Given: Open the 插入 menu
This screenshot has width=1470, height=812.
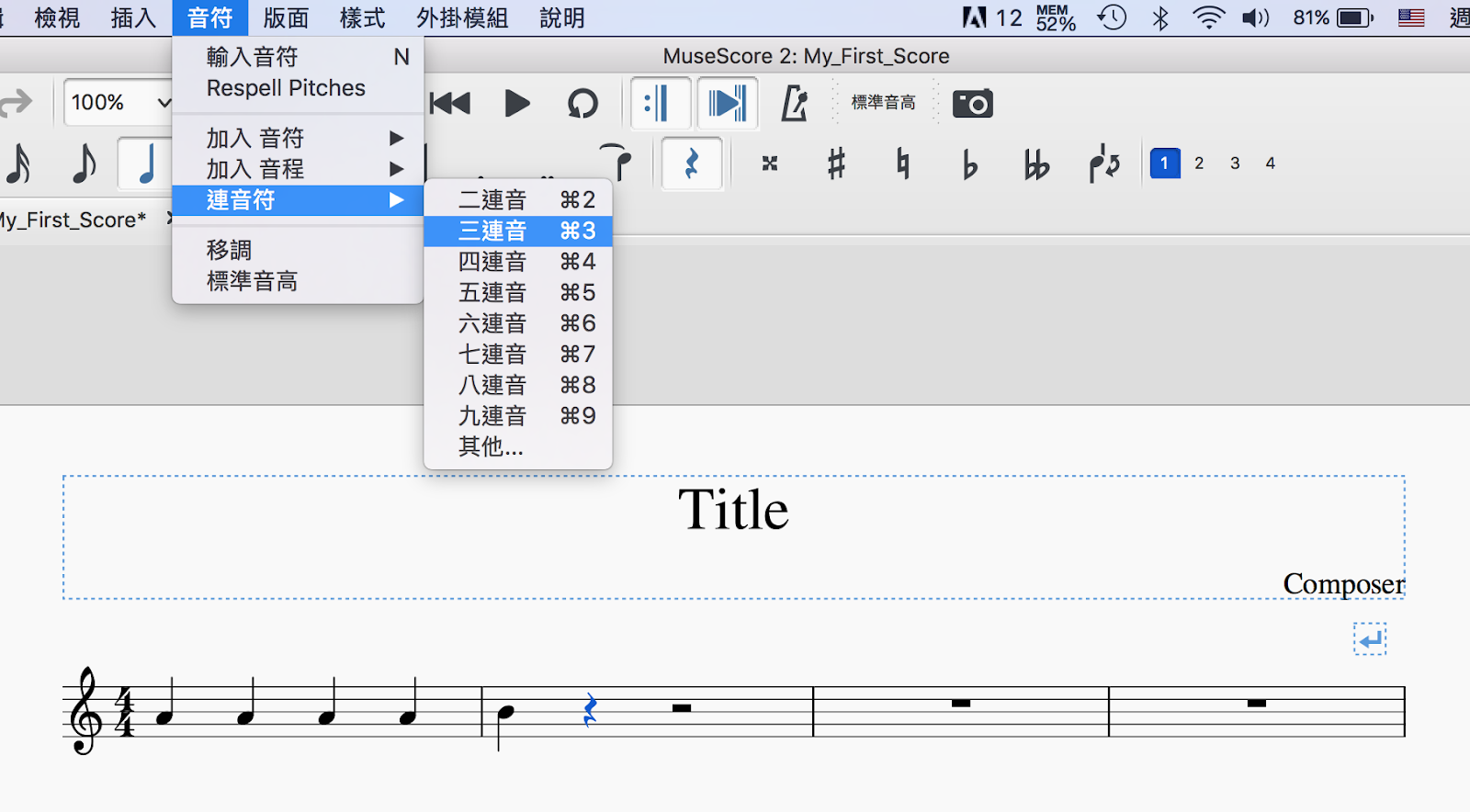Looking at the screenshot, I should tap(133, 17).
